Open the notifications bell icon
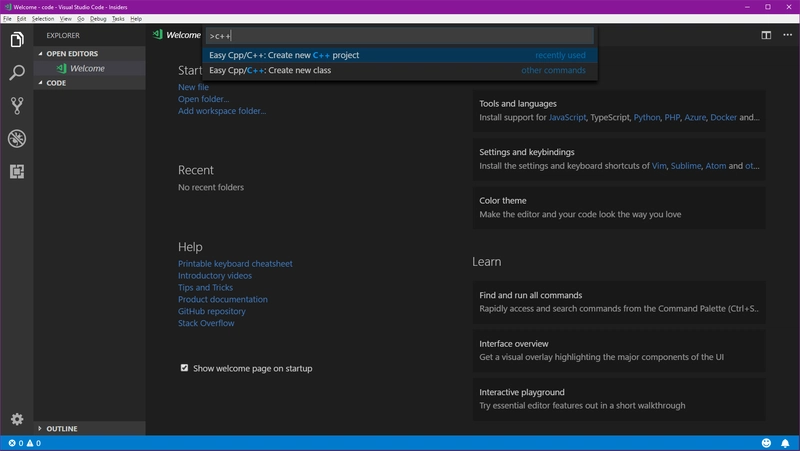800x451 pixels. [x=786, y=443]
